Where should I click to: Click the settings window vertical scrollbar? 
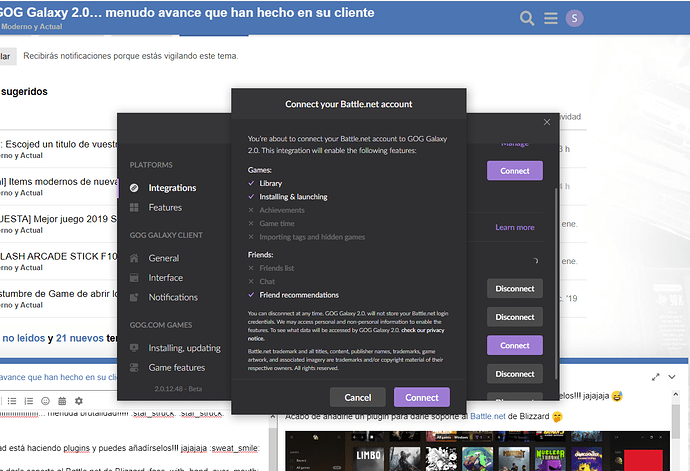click(556, 282)
